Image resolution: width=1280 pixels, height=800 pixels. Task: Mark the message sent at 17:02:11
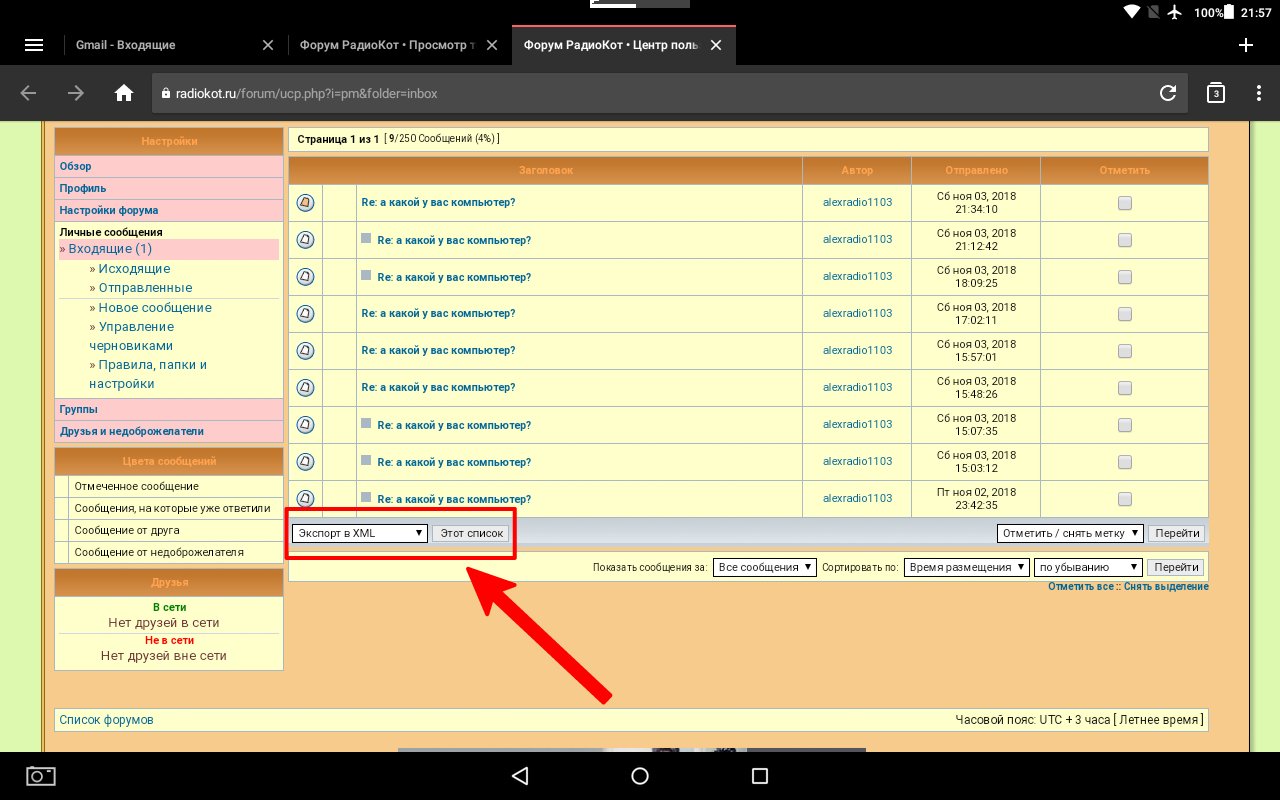click(1125, 314)
